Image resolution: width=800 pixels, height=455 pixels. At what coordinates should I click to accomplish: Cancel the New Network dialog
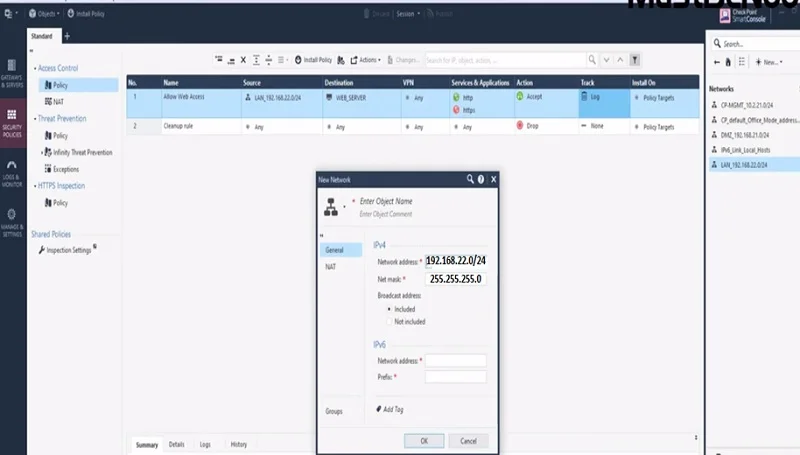pyautogui.click(x=467, y=440)
